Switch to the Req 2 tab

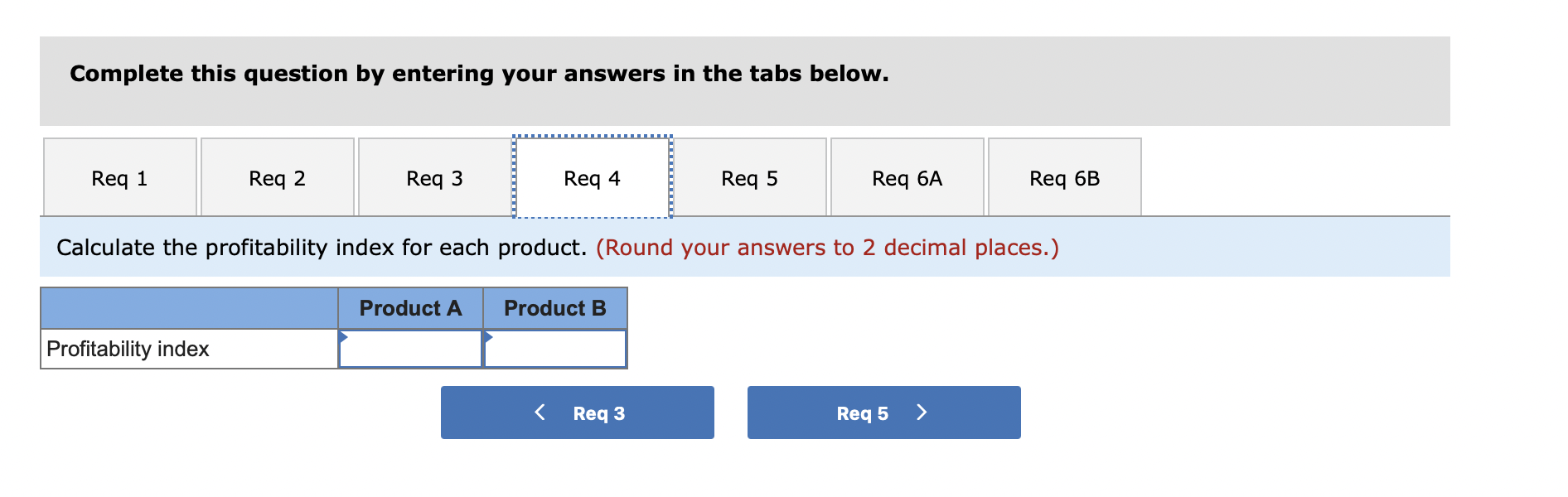pyautogui.click(x=277, y=176)
